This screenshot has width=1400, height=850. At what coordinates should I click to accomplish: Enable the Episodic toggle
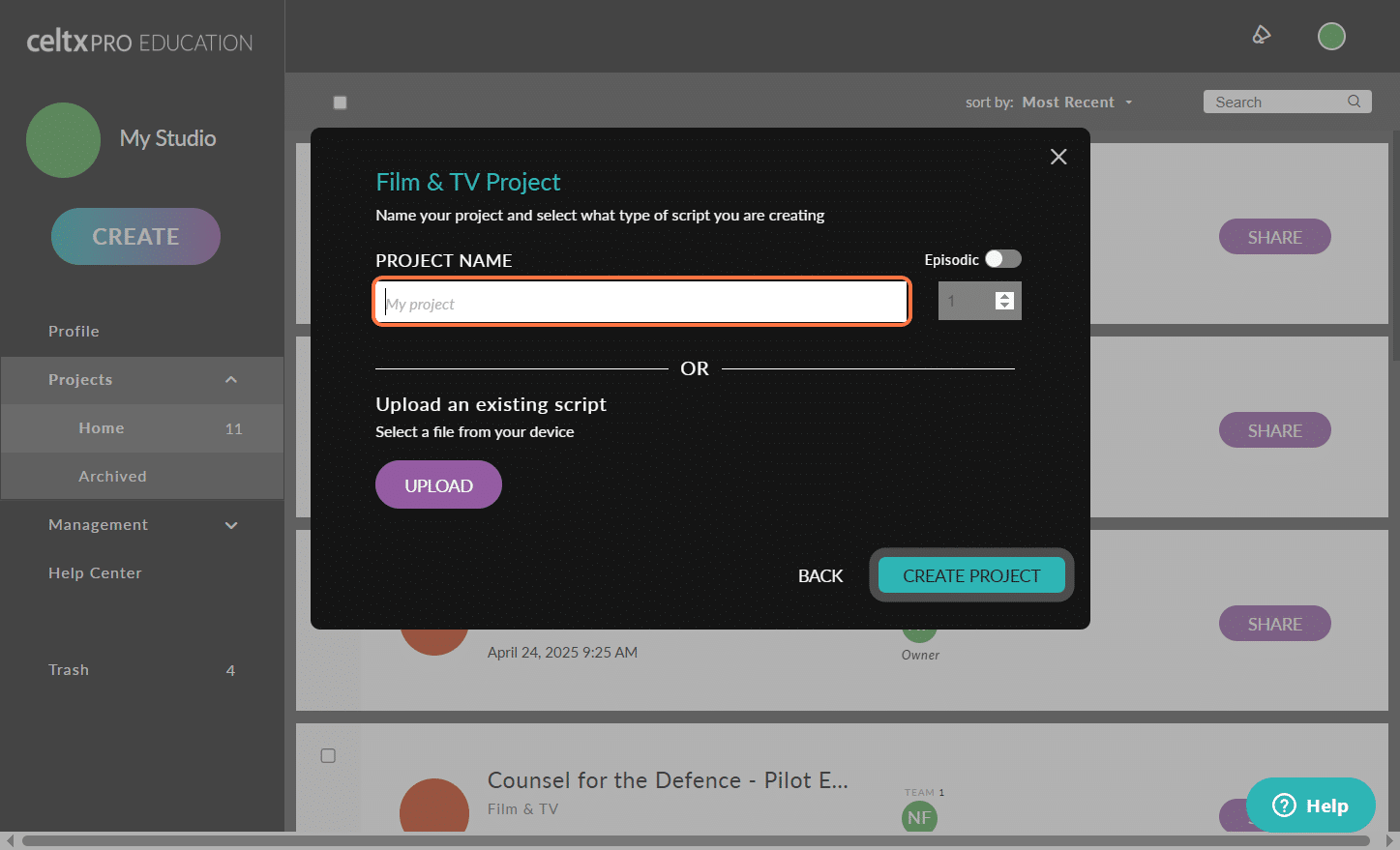click(1002, 259)
